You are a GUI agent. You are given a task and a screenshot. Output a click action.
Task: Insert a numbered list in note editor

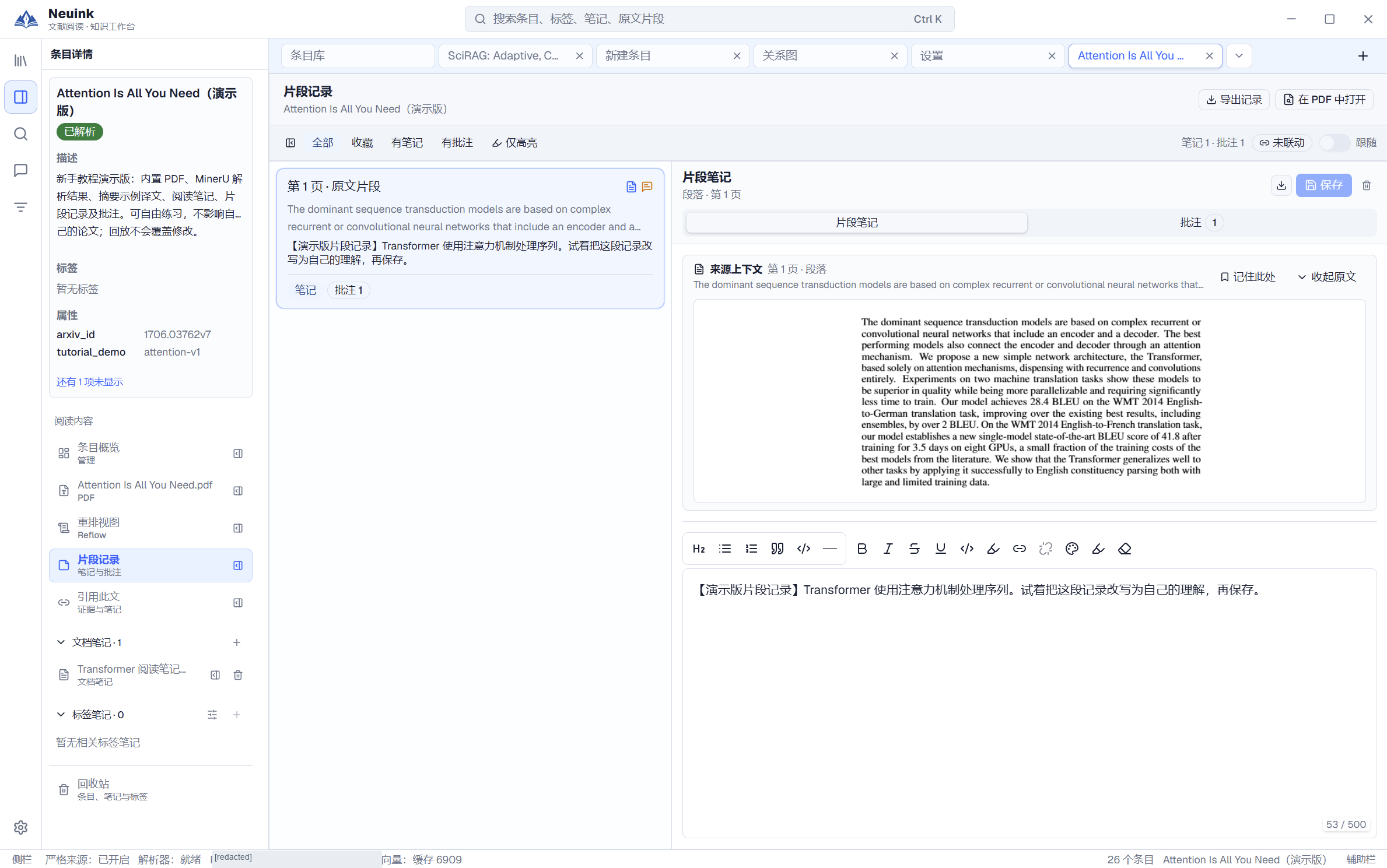(x=751, y=549)
